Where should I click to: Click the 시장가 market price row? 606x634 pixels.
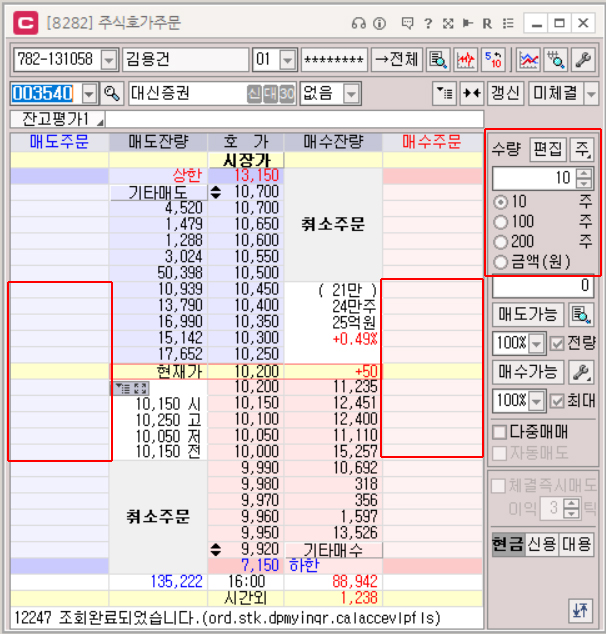[x=246, y=160]
